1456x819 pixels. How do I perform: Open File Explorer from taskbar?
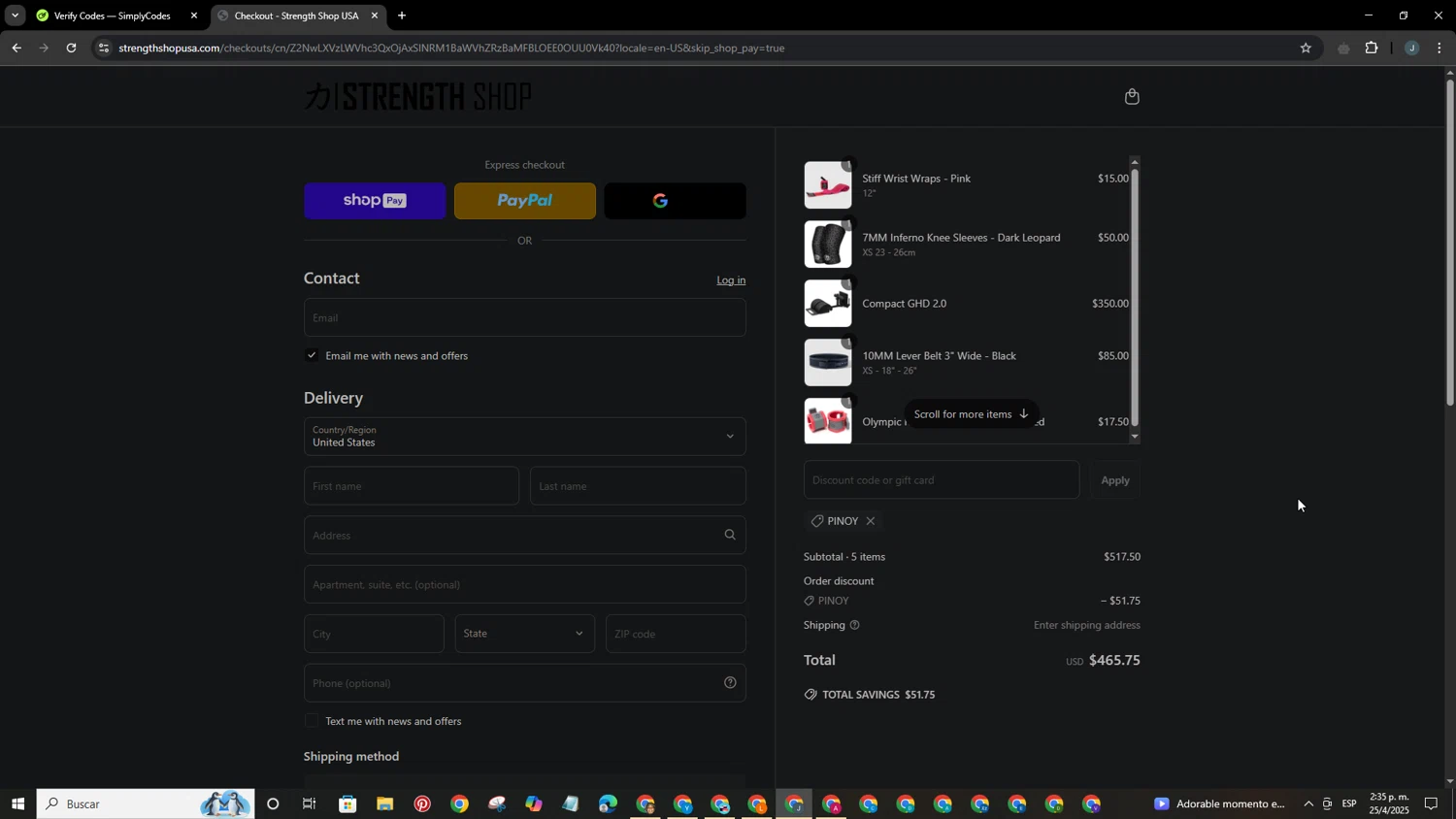coord(385,803)
